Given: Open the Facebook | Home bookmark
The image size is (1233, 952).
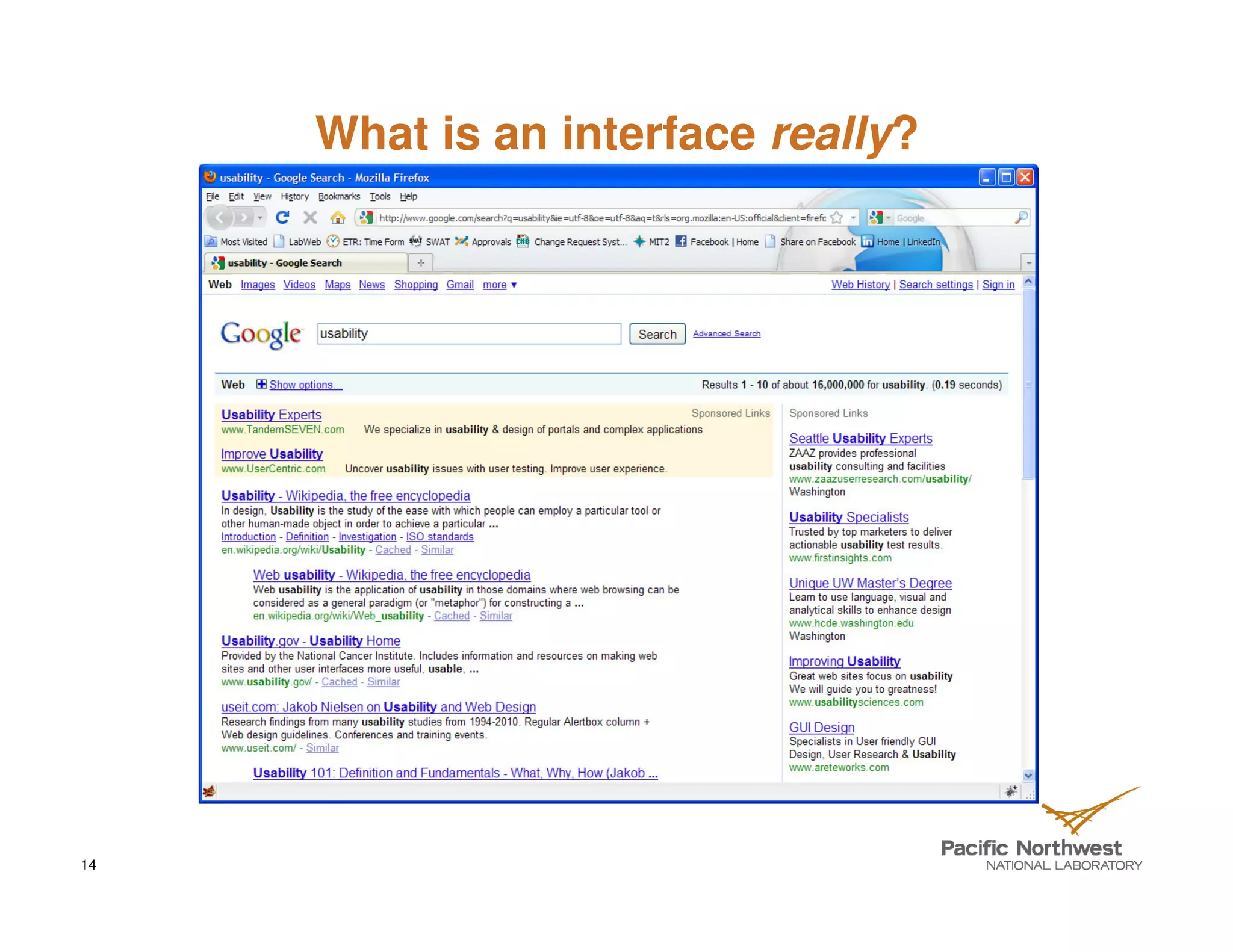Looking at the screenshot, I should coord(716,241).
